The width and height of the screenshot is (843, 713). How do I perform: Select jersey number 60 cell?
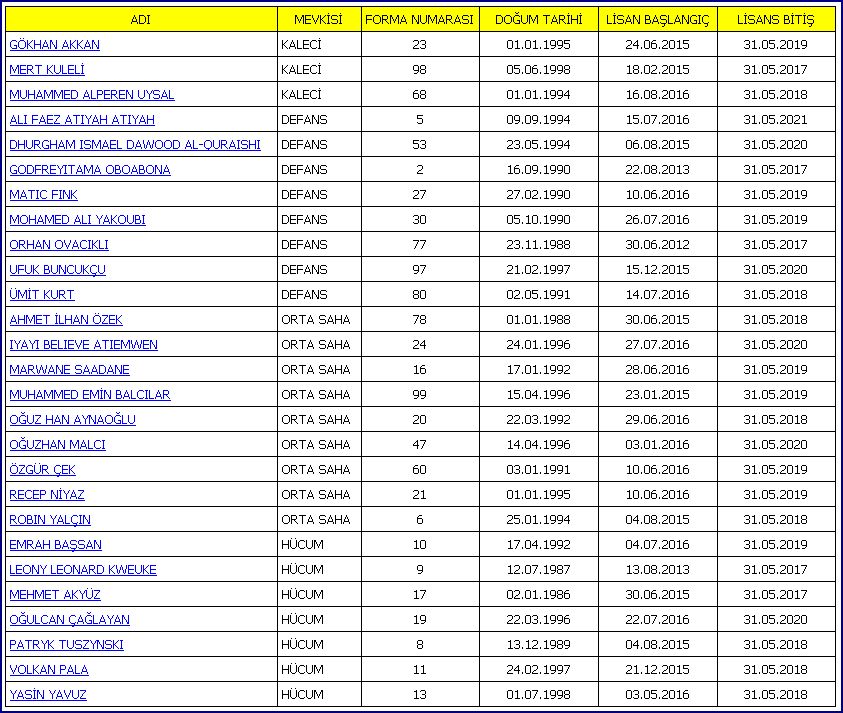[x=420, y=470]
